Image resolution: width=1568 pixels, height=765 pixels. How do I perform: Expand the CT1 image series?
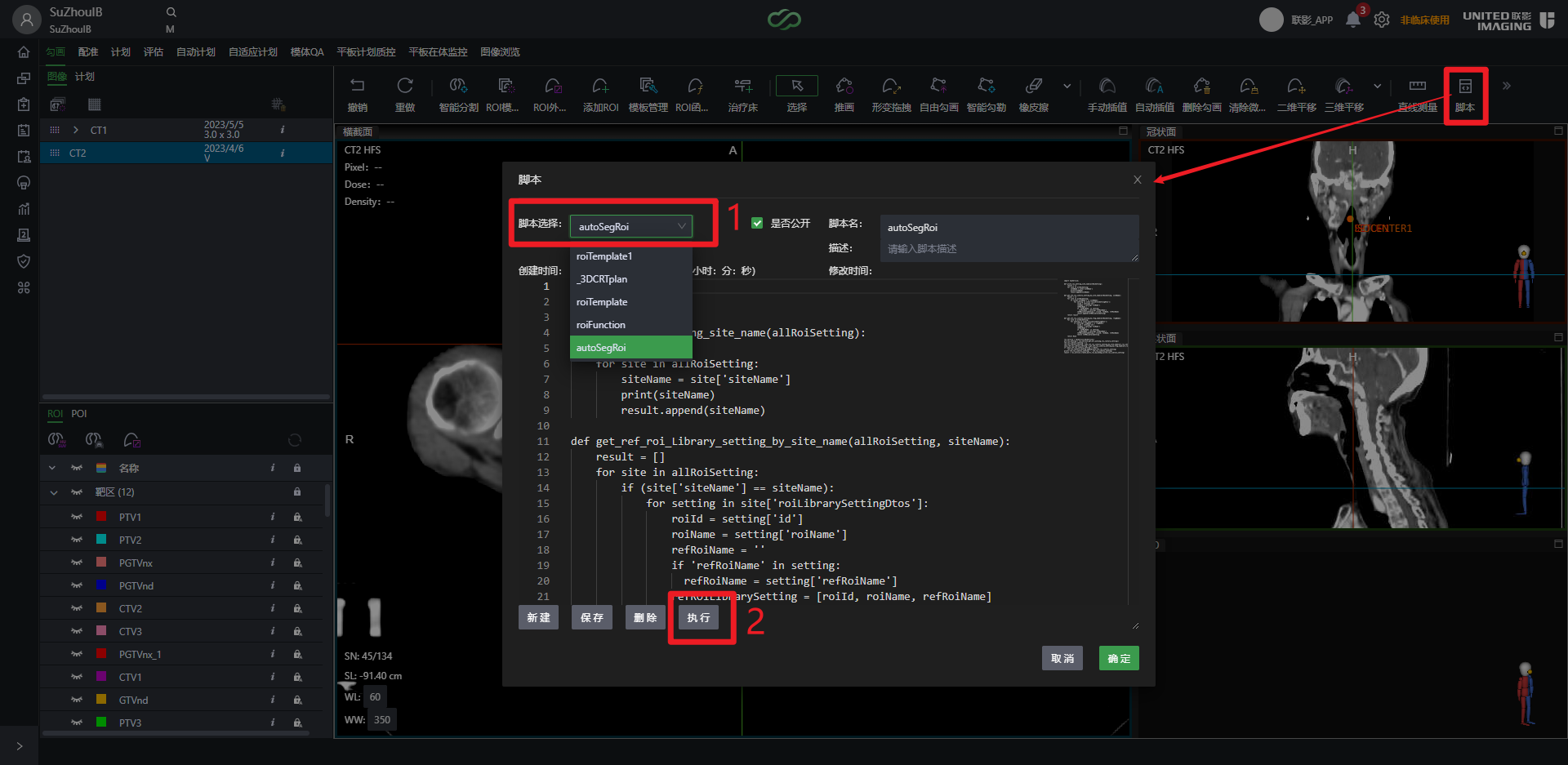click(76, 130)
